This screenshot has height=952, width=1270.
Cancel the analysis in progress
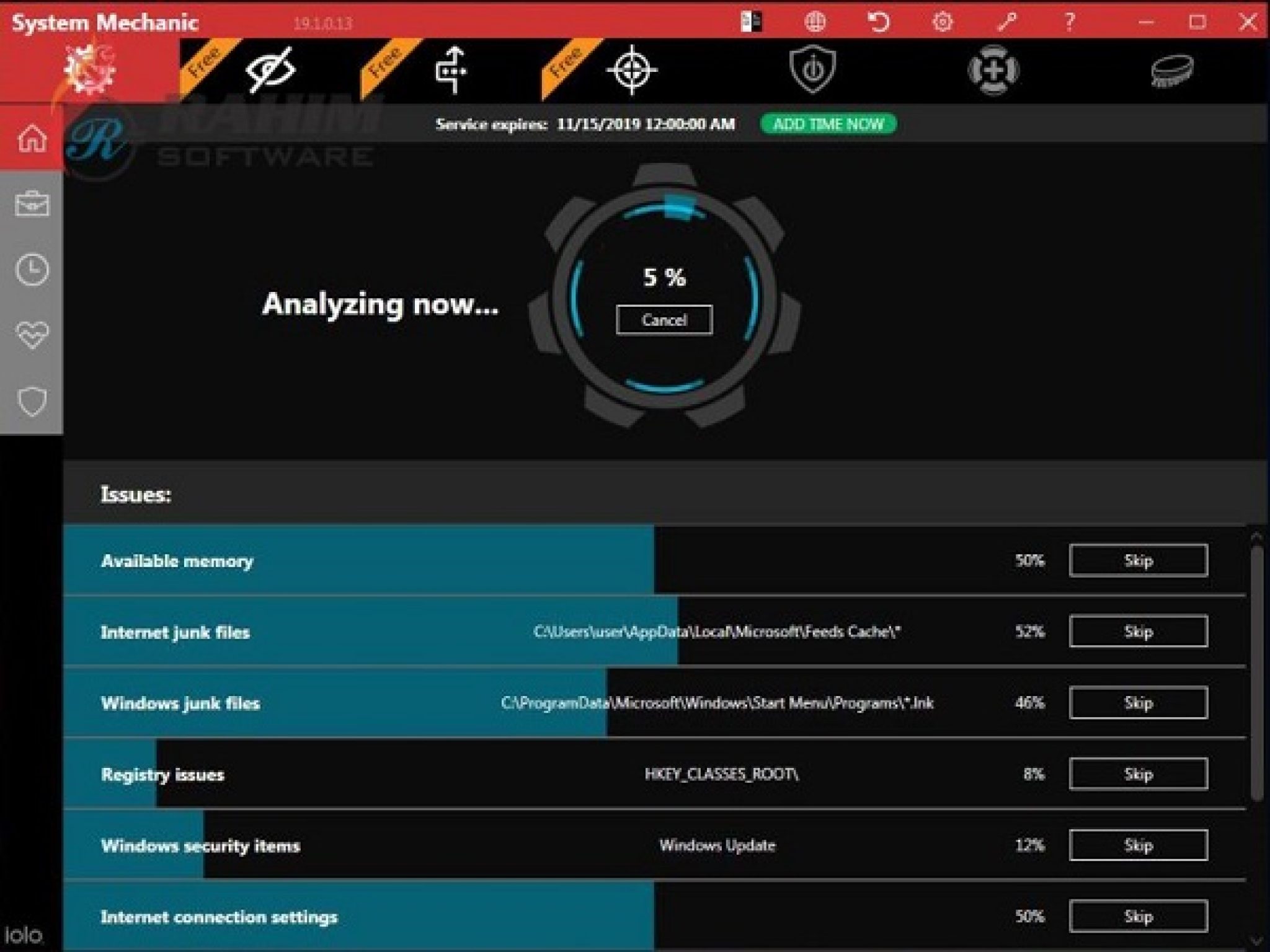[664, 320]
